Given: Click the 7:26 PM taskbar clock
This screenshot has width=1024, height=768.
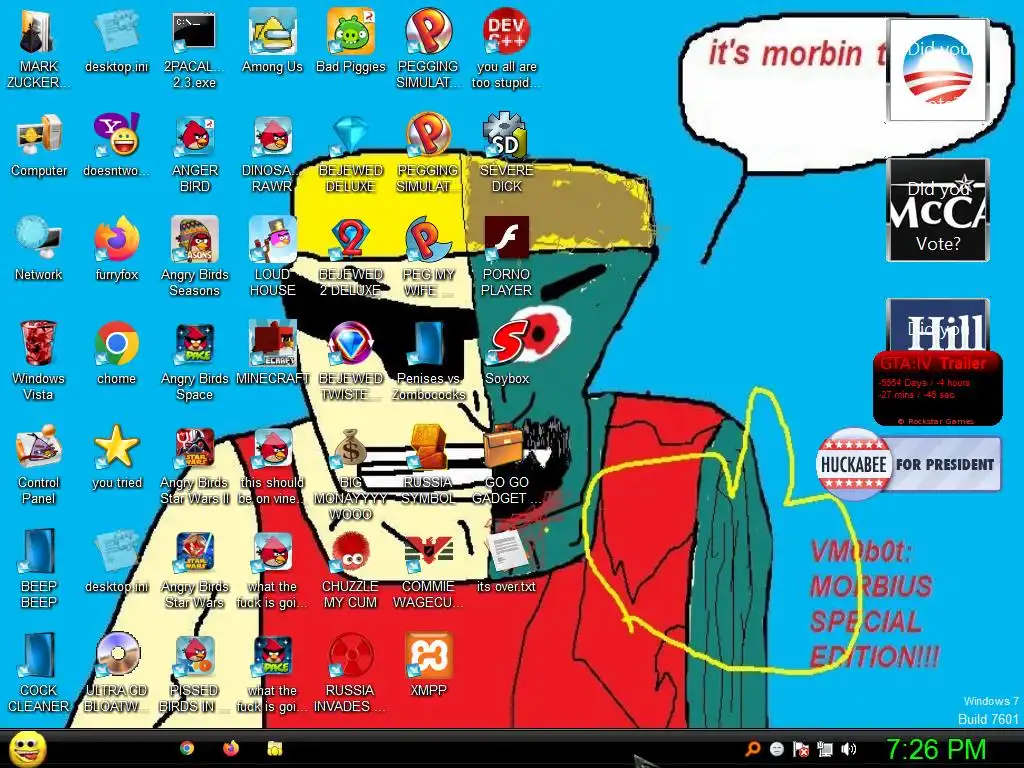Looking at the screenshot, I should click(x=936, y=749).
